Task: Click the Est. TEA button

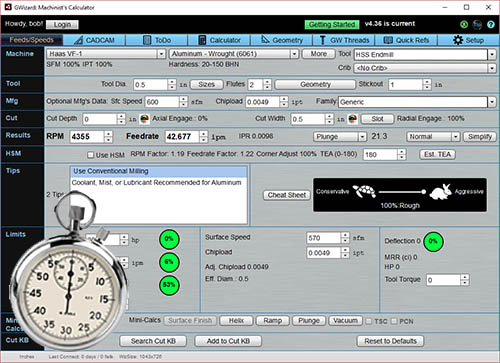Action: (x=437, y=154)
